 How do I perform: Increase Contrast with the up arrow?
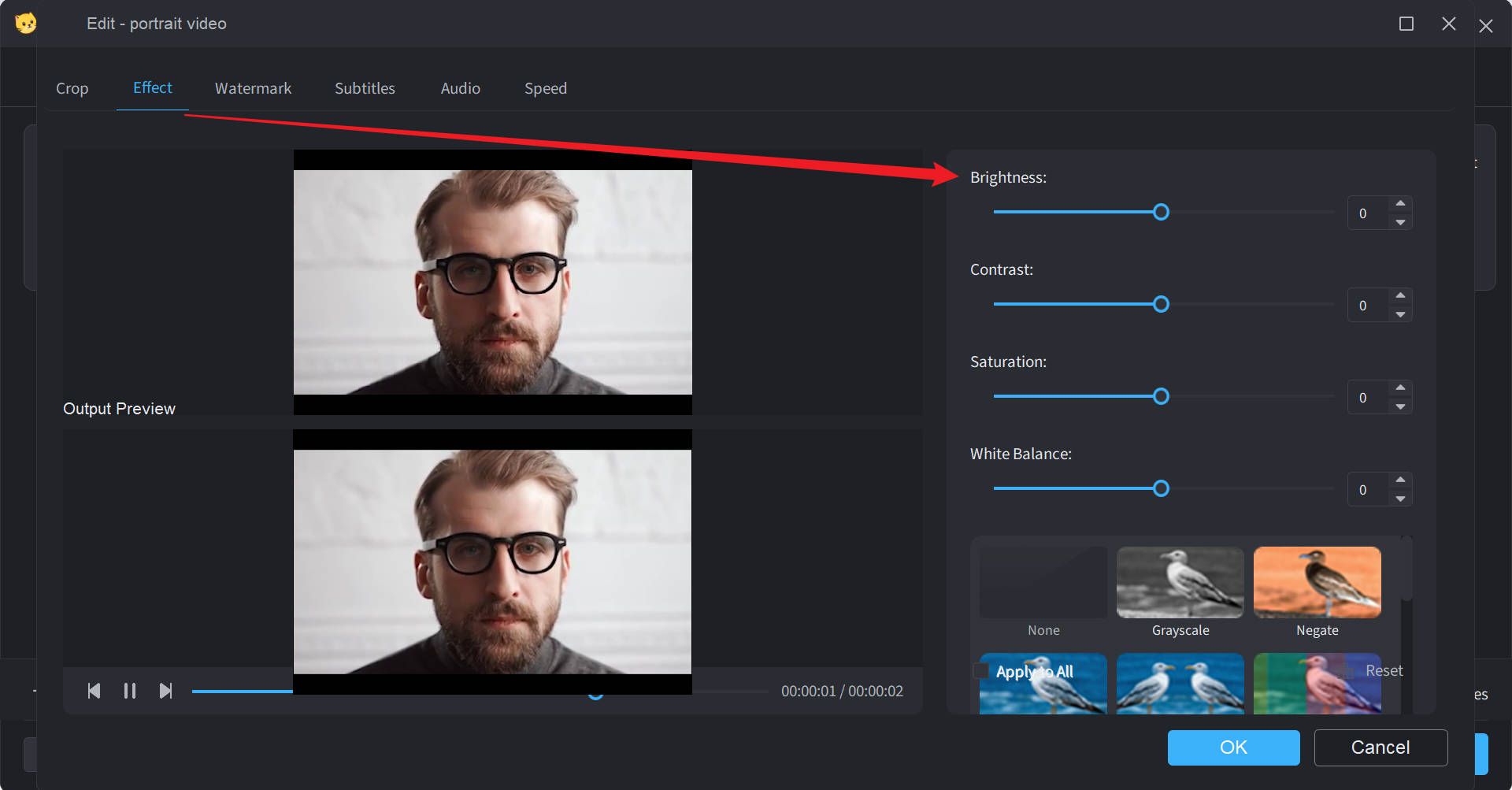pos(1400,295)
